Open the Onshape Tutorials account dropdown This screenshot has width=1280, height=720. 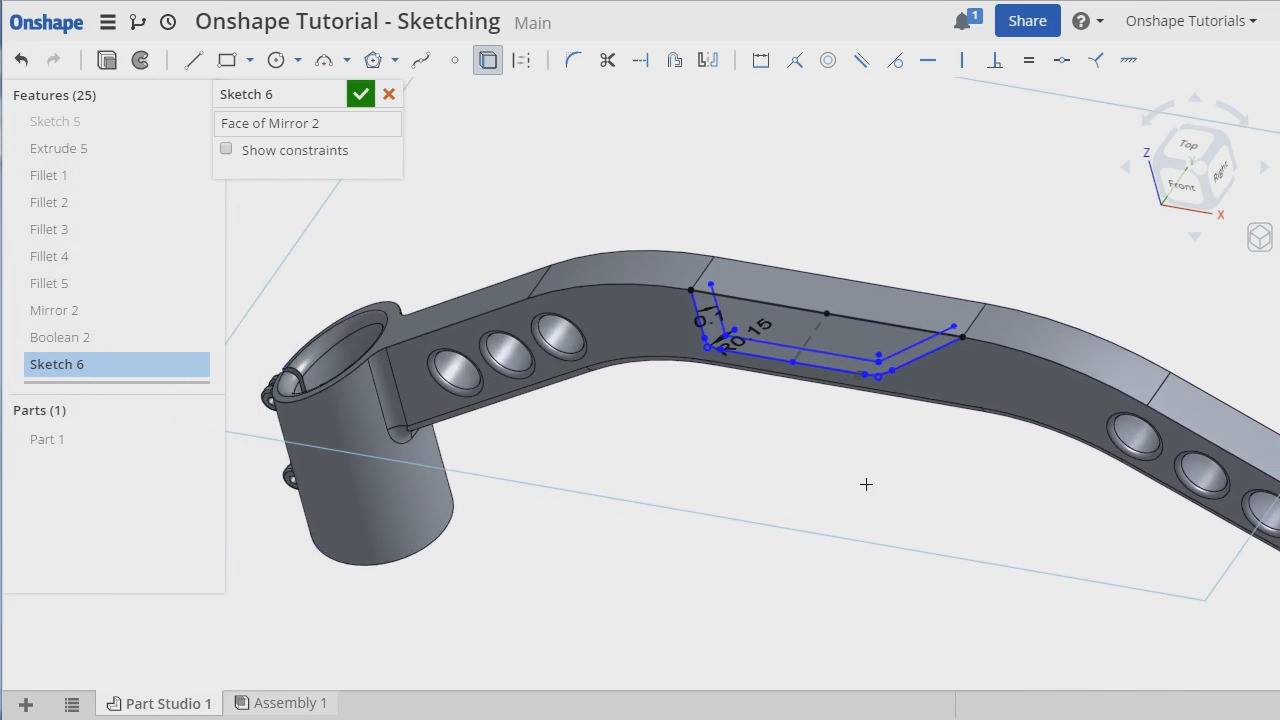pyautogui.click(x=1191, y=21)
